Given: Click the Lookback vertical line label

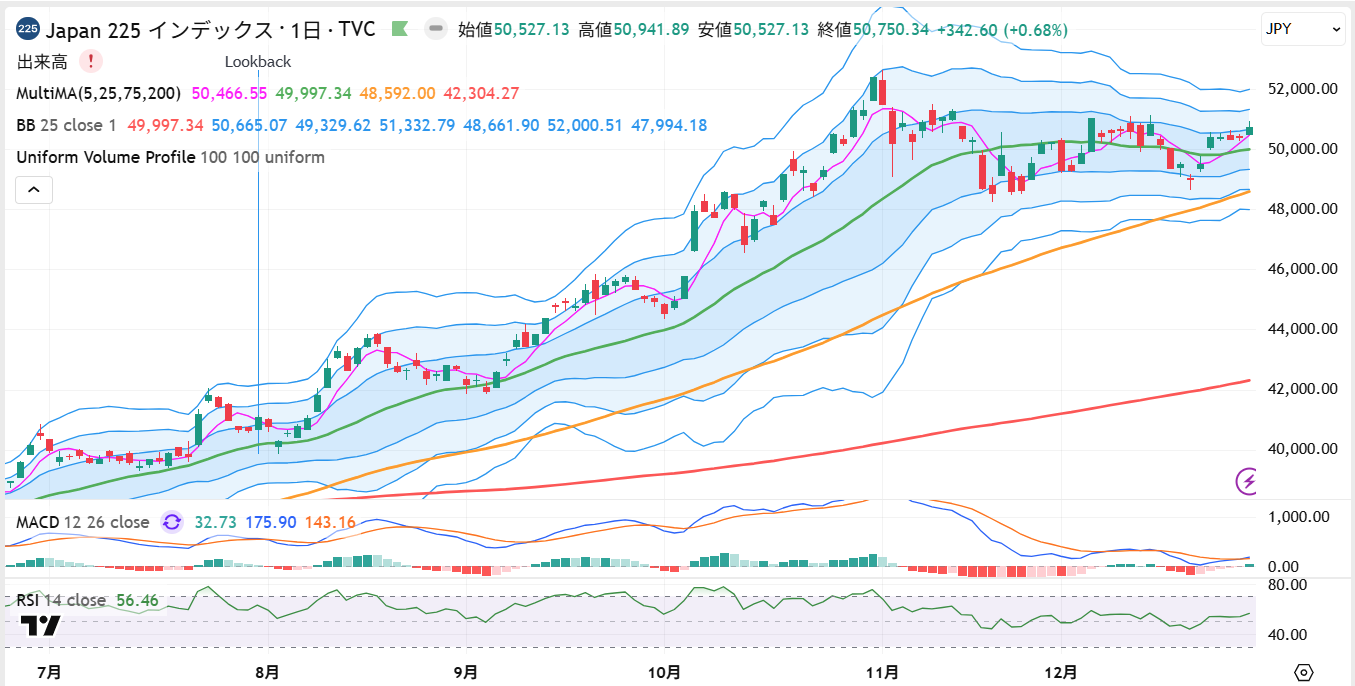Looking at the screenshot, I should (x=258, y=61).
